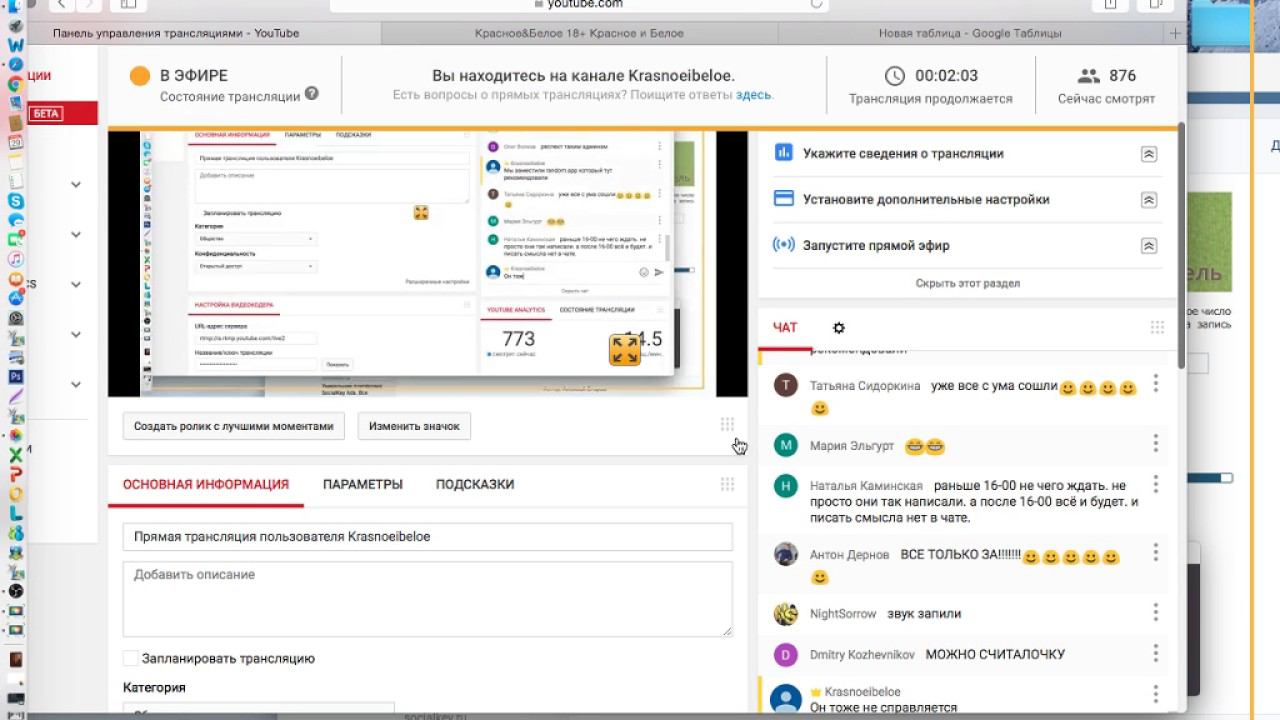Viewport: 1280px width, 720px height.
Task: Select the Основная информация tab
Action: pos(206,484)
